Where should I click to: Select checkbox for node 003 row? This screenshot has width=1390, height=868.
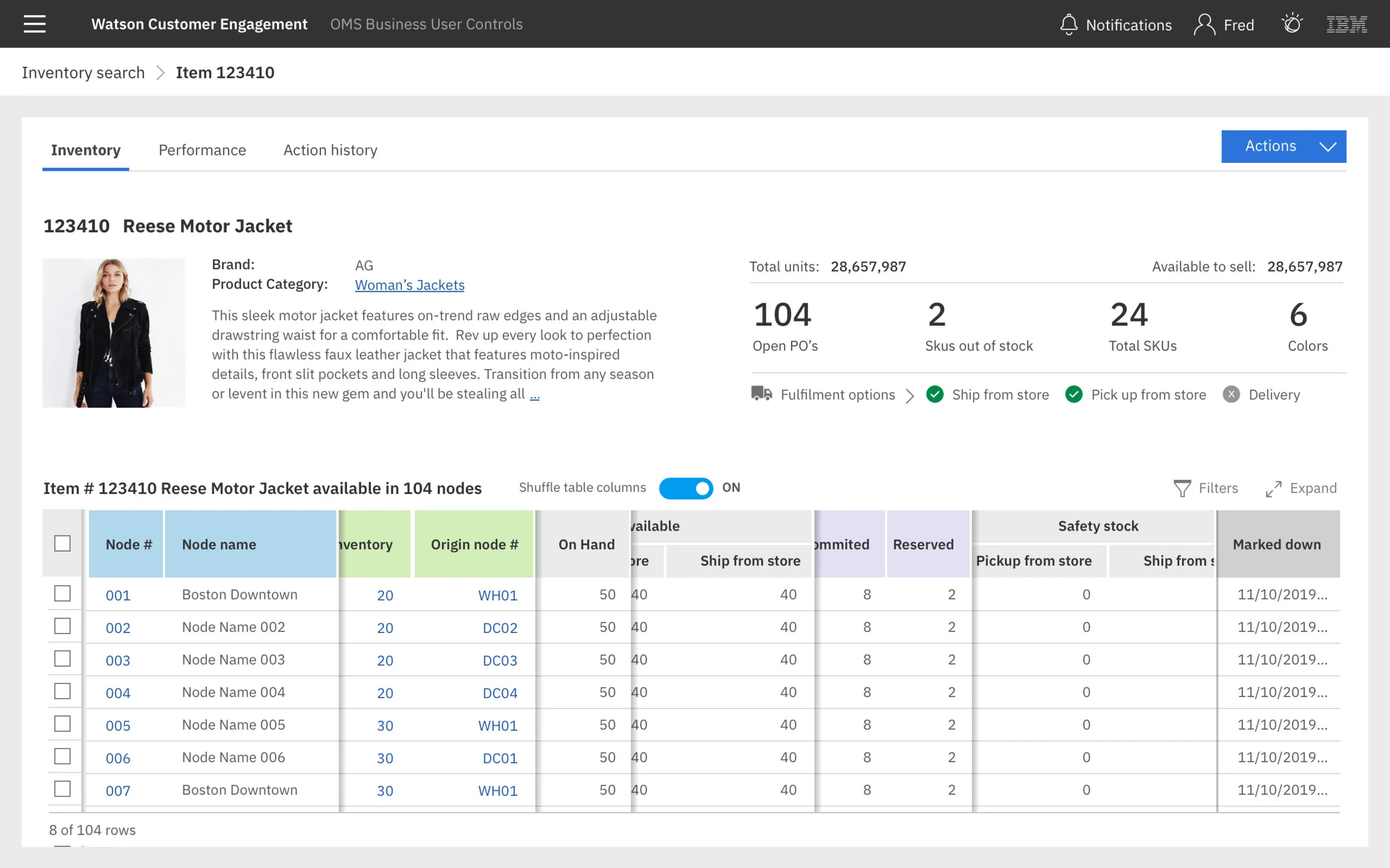tap(62, 659)
